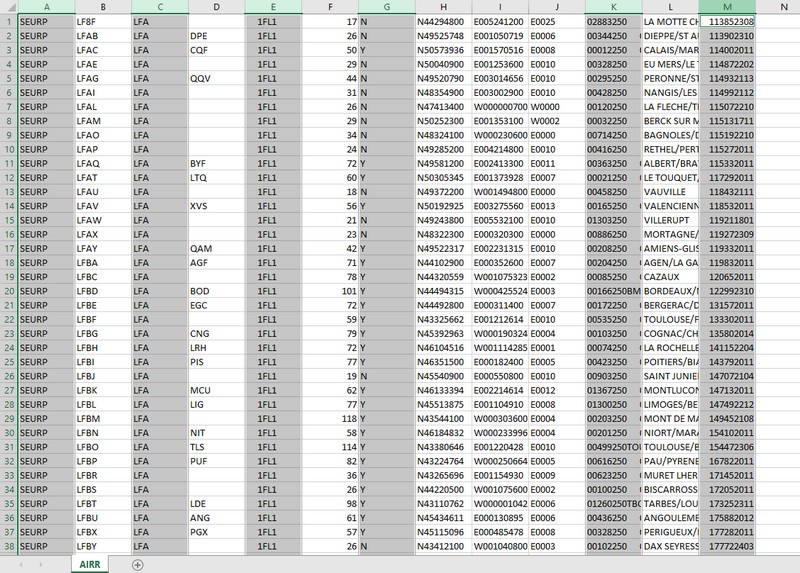
Task: Select the cell with value 118
Action: [x=329, y=419]
